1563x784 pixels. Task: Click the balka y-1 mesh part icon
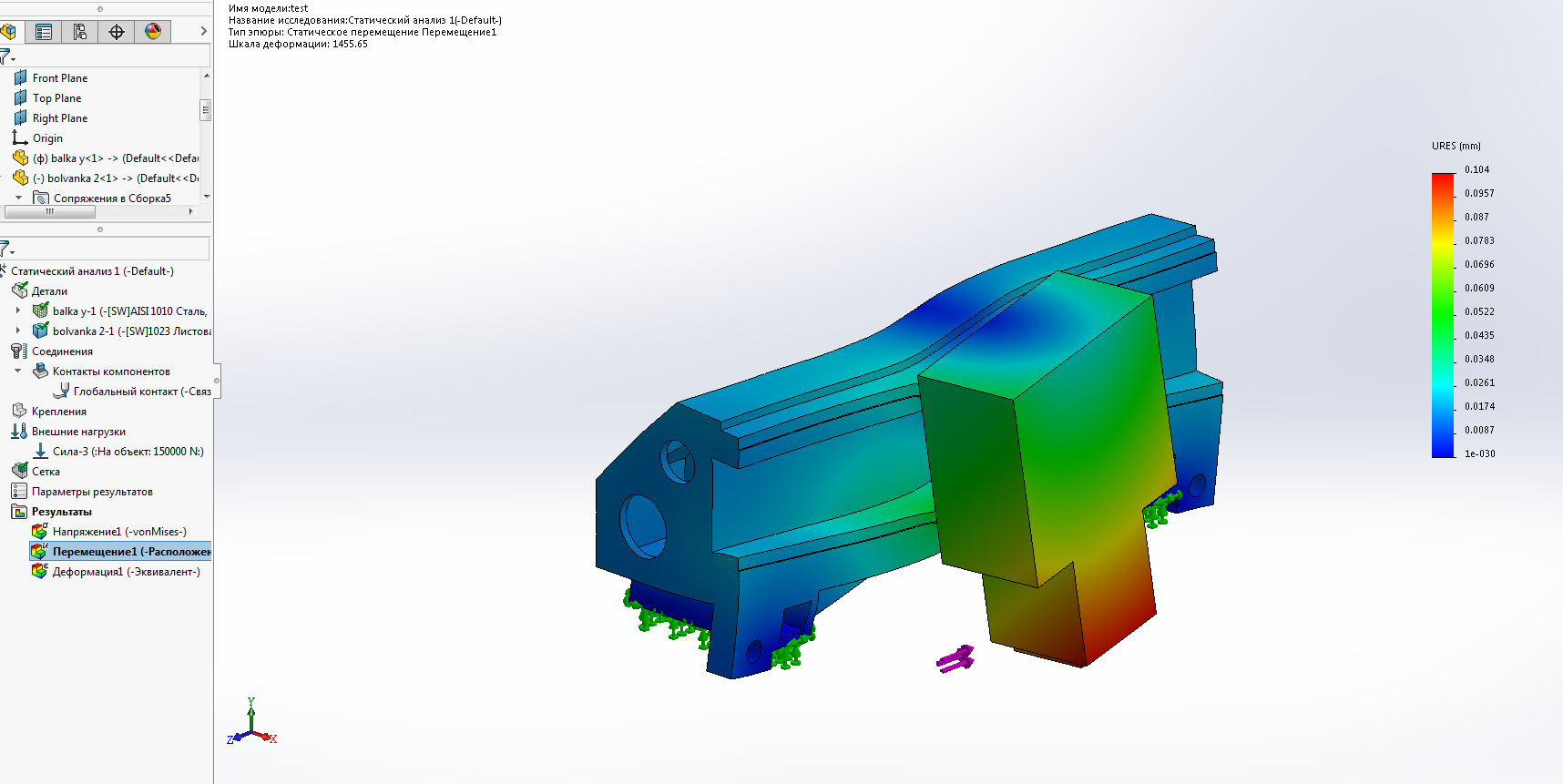click(40, 311)
